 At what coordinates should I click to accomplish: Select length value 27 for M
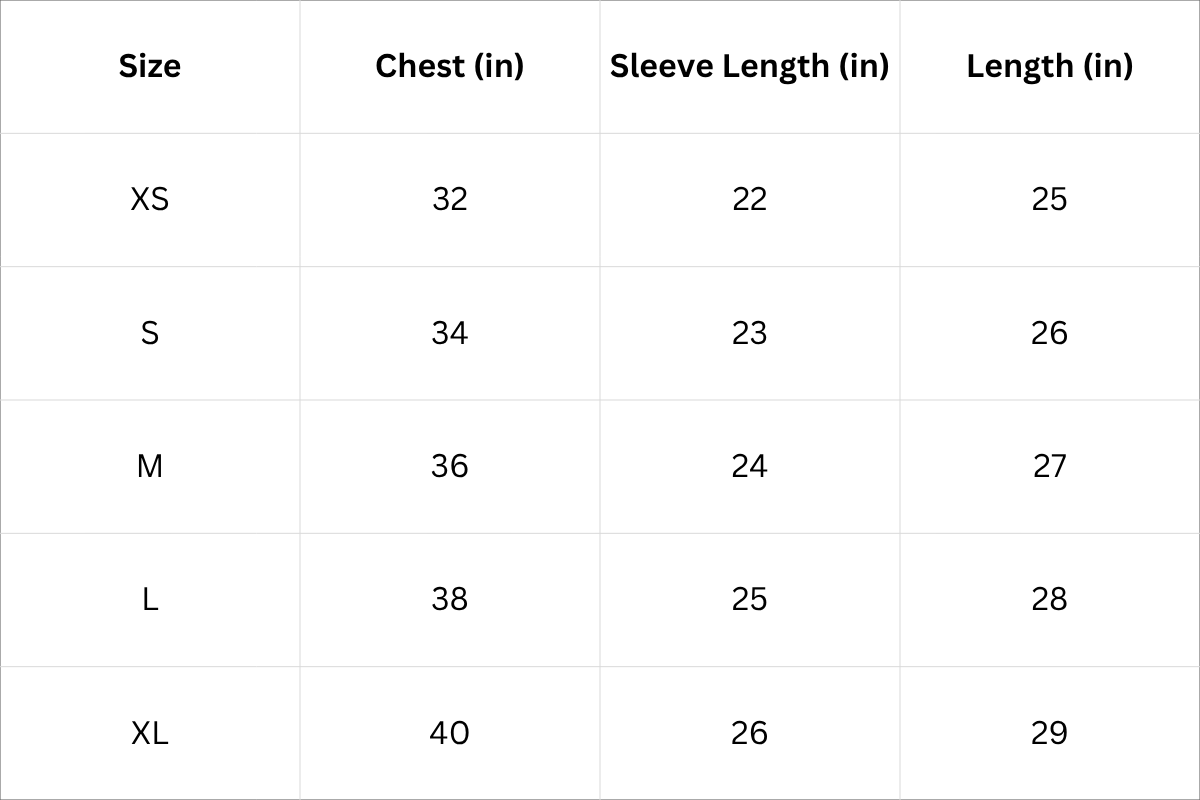[1049, 466]
